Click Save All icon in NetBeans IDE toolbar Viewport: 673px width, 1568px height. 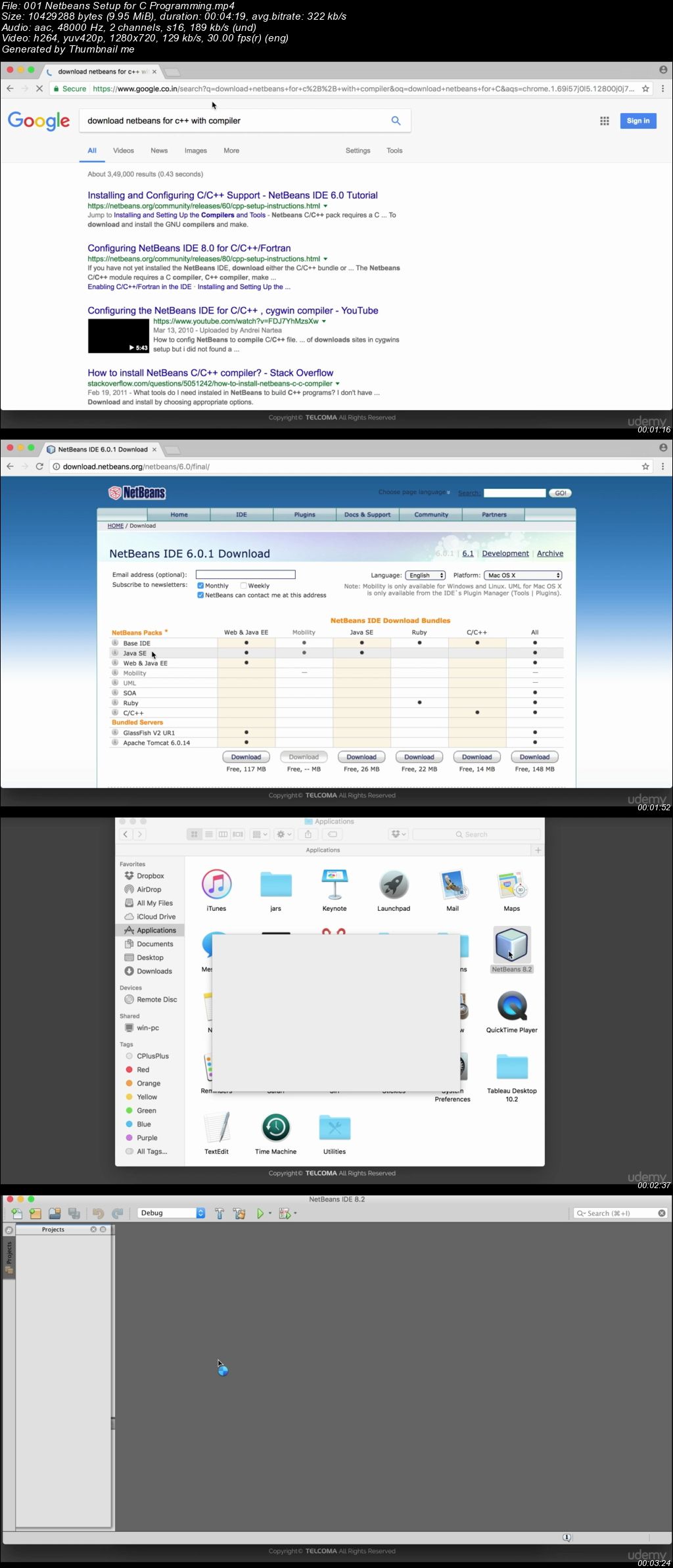point(74,1213)
